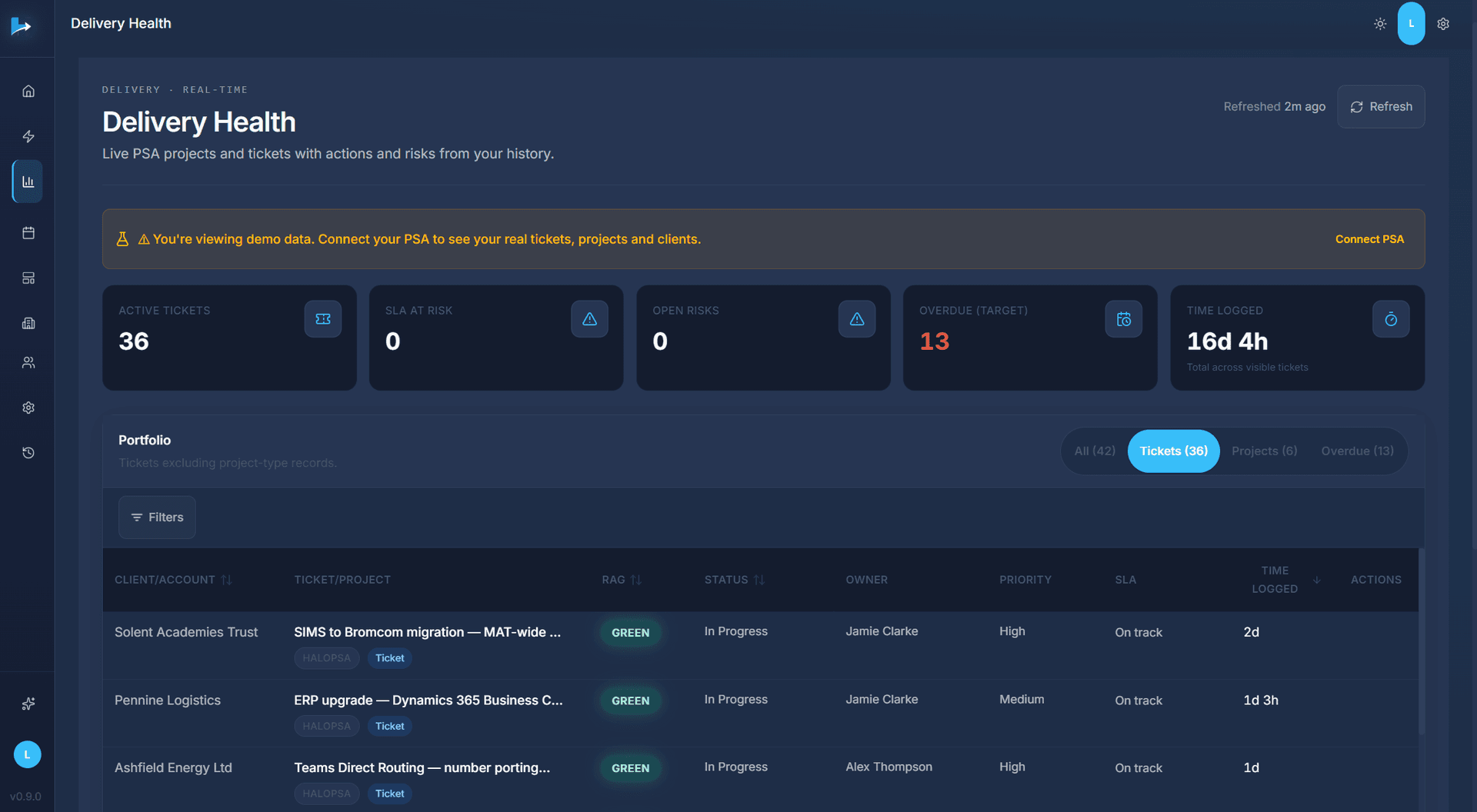Viewport: 1477px width, 812px height.
Task: Click the table's vertical scrollbar
Action: tap(1422, 641)
